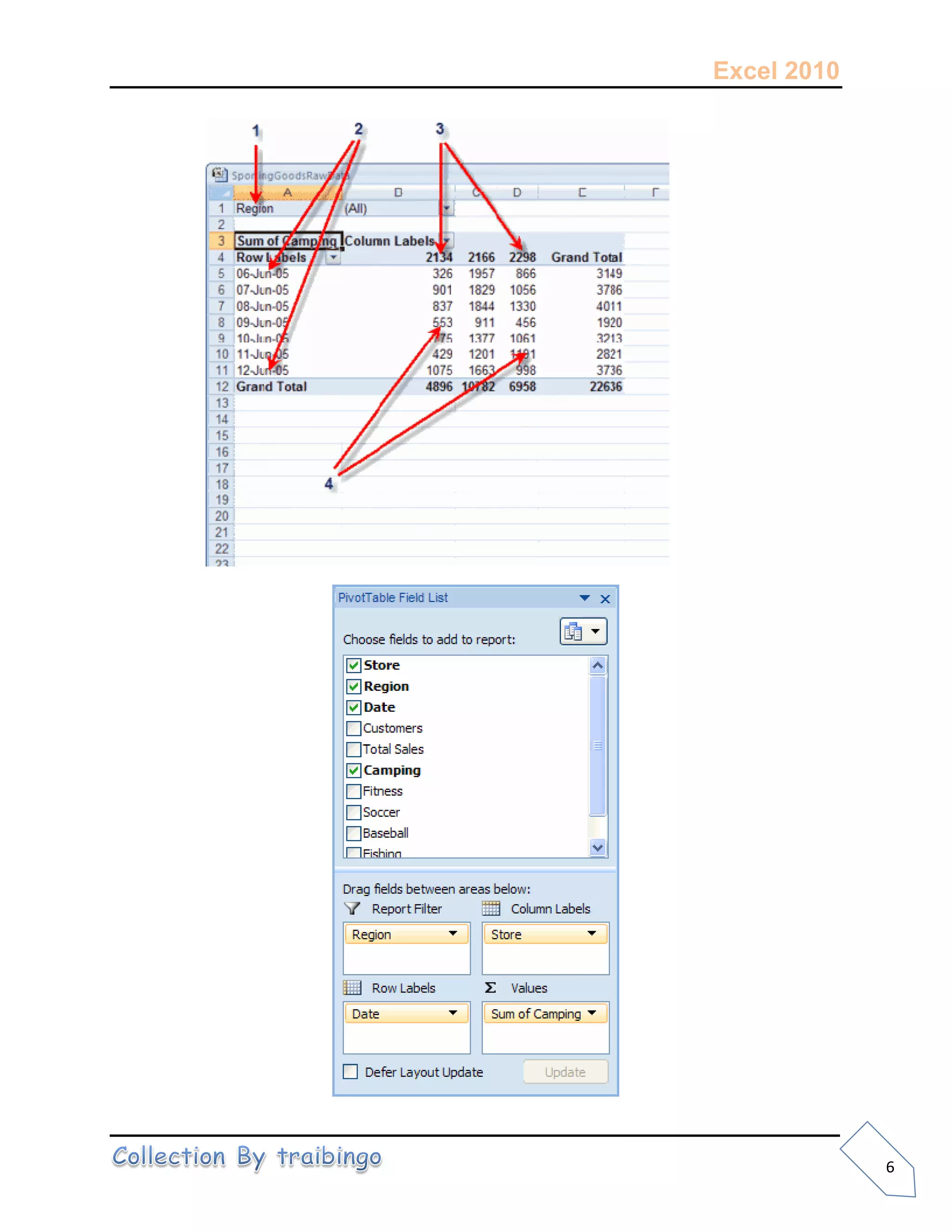This screenshot has height=1232, width=952.
Task: Select the 12-Jun-05 row label cell
Action: pyautogui.click(x=288, y=371)
